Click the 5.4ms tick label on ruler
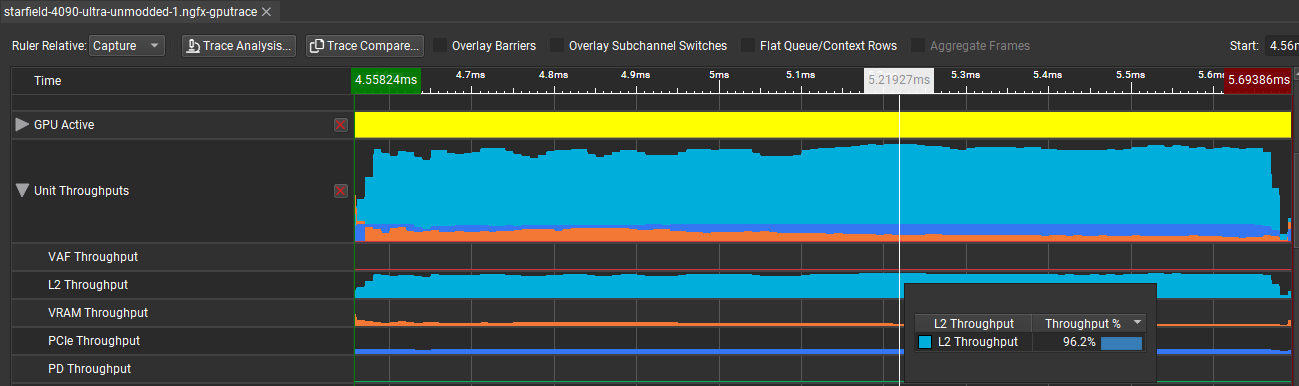Screen dimensions: 1299x386 [x=1047, y=74]
